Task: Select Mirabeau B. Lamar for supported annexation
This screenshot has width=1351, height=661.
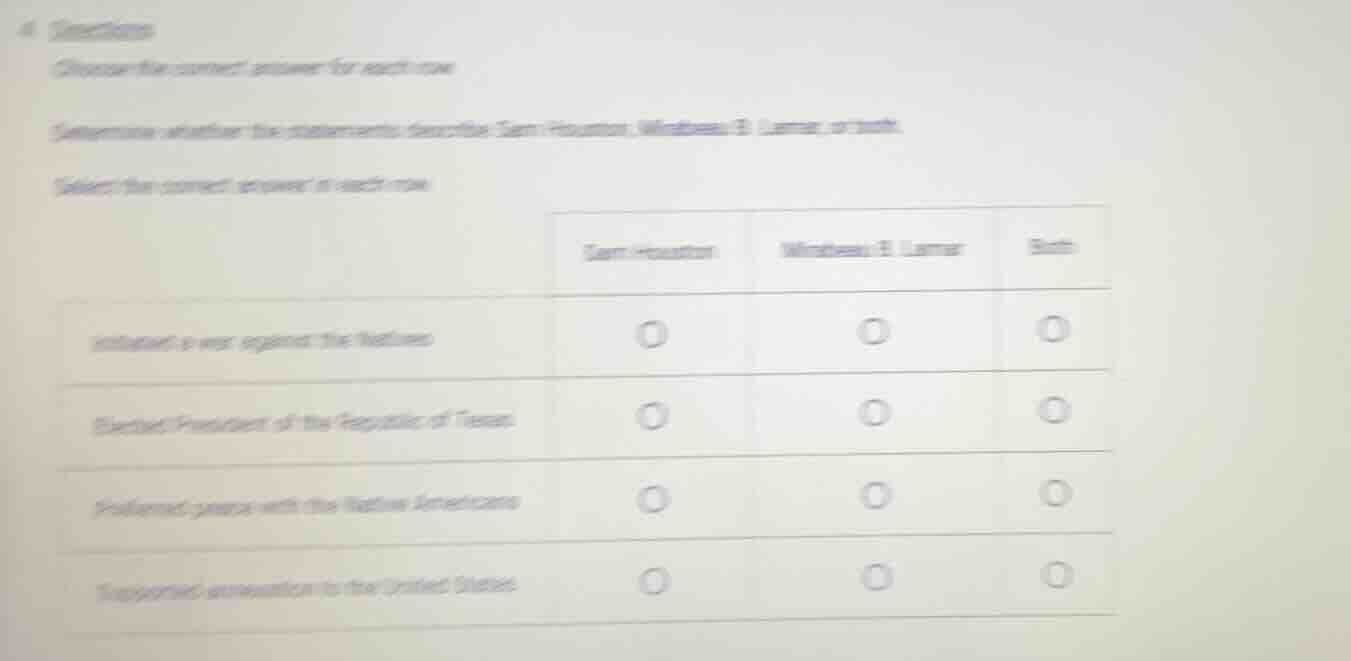Action: [875, 575]
